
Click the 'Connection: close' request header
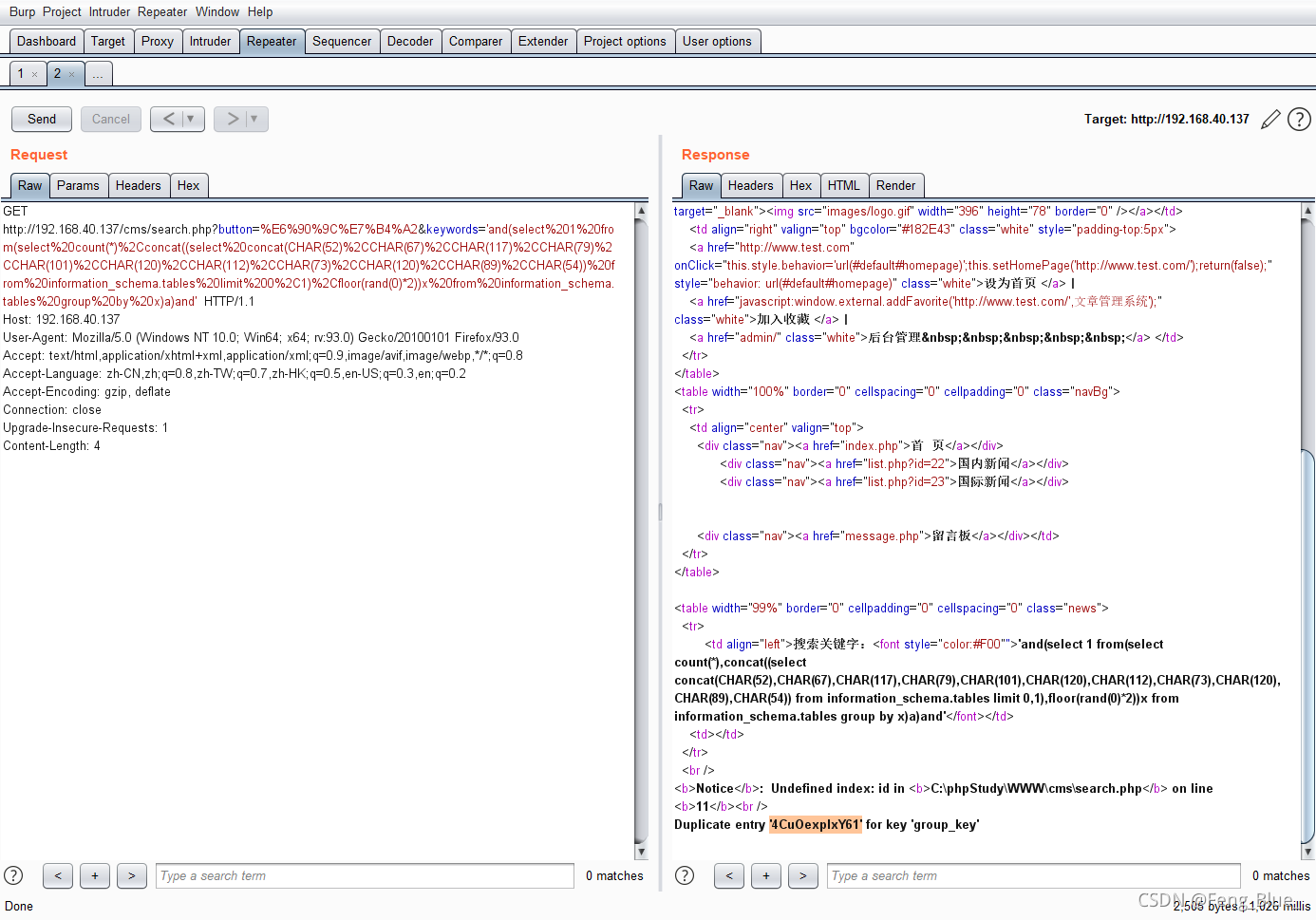tap(52, 409)
